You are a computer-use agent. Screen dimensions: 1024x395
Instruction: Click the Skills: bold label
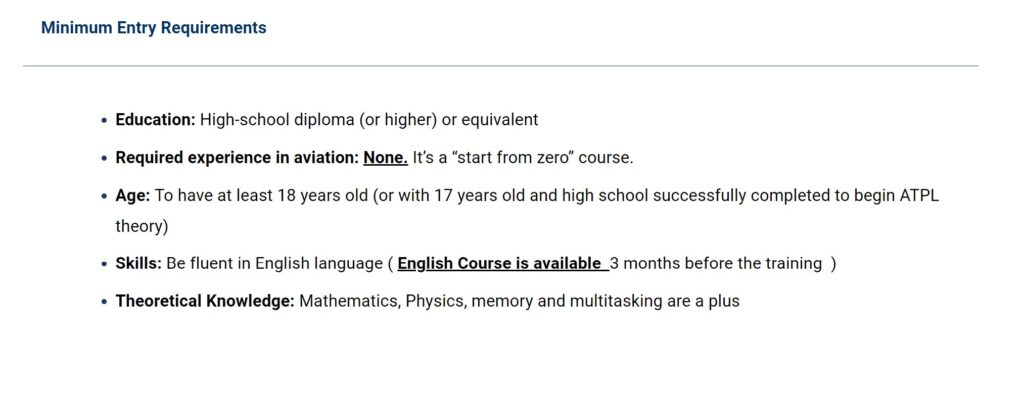point(138,264)
